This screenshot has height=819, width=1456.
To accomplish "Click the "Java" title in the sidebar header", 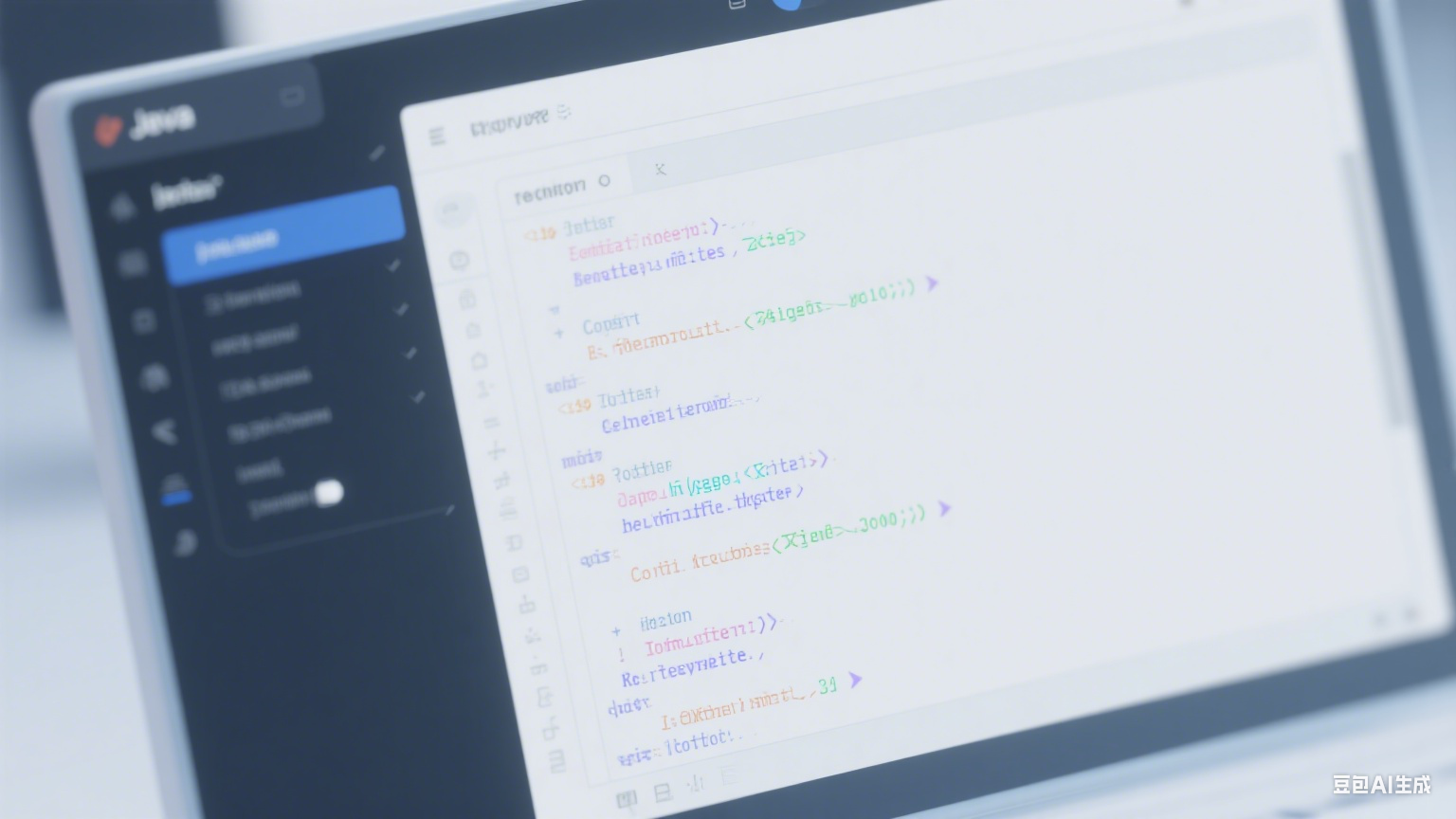I will [x=161, y=121].
